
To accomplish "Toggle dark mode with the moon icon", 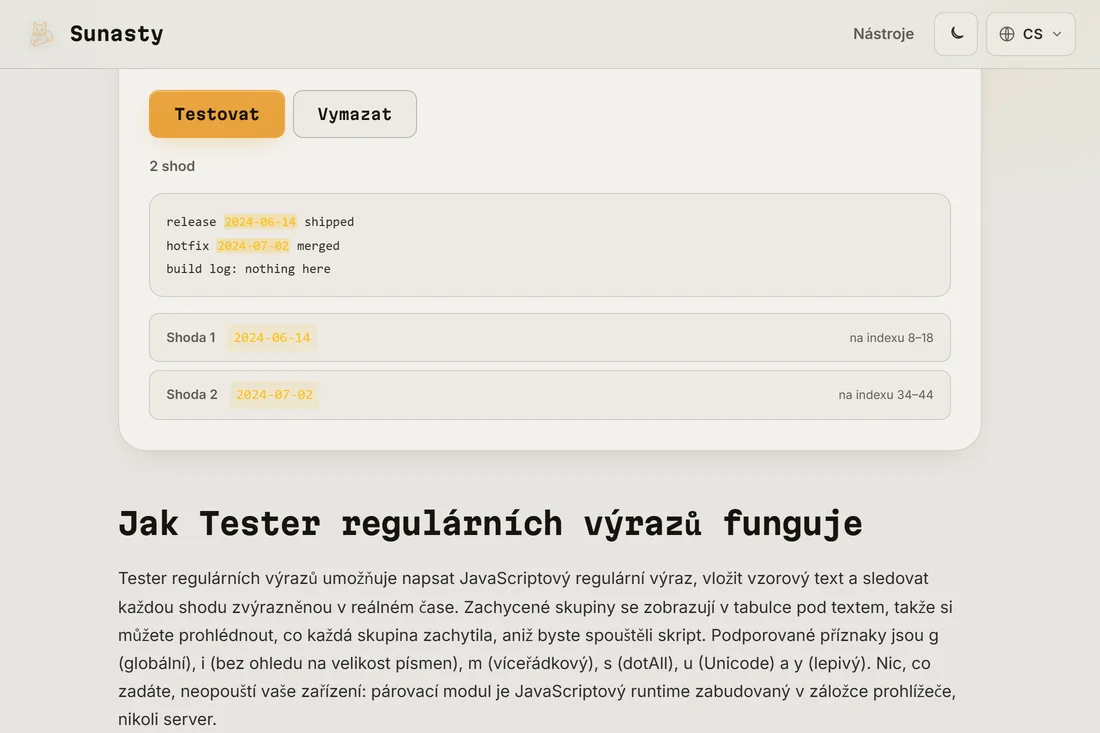I will pos(955,34).
